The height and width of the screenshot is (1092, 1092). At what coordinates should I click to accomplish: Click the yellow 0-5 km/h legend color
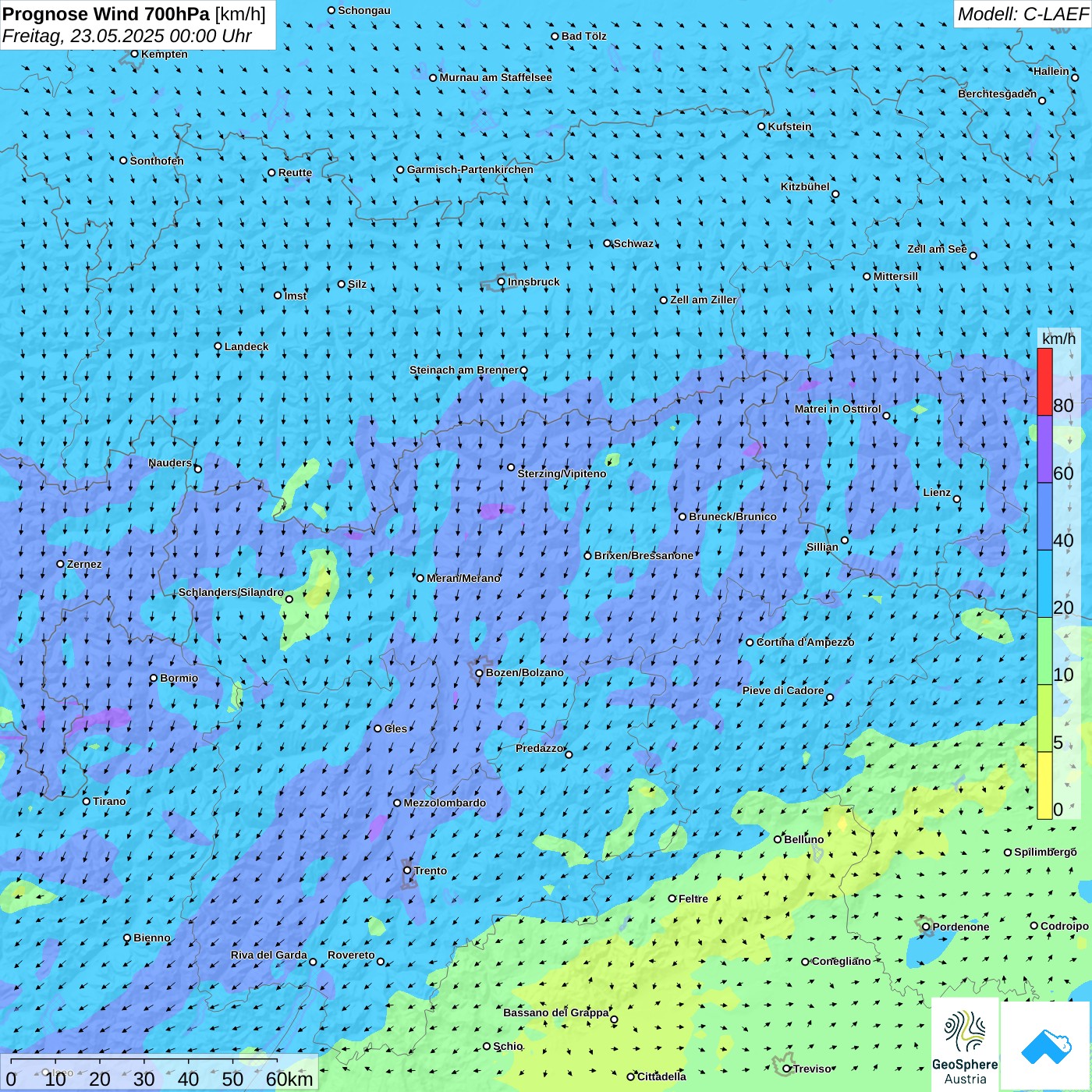click(x=1044, y=785)
